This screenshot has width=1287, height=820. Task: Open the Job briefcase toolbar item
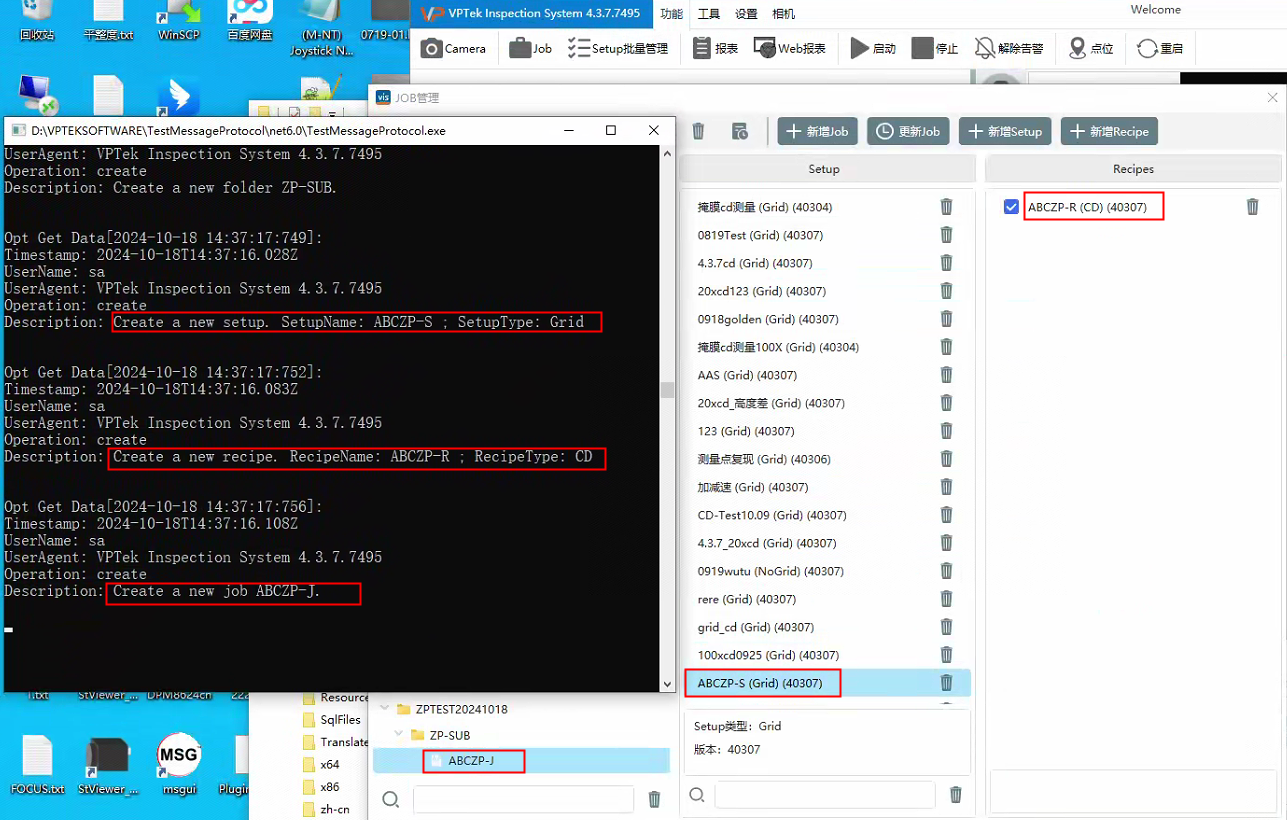coord(530,48)
